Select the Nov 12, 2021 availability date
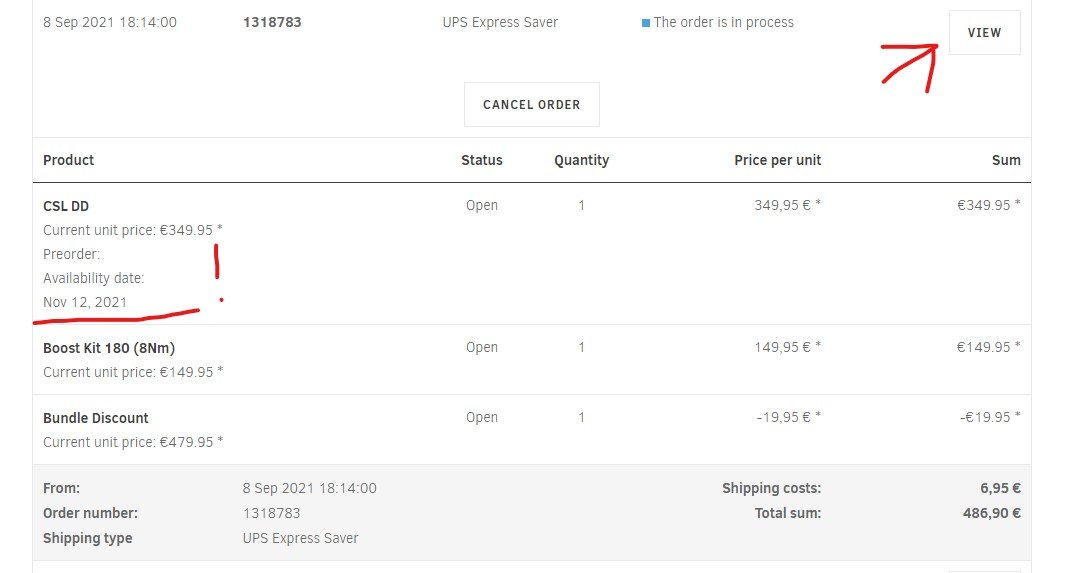 (85, 302)
